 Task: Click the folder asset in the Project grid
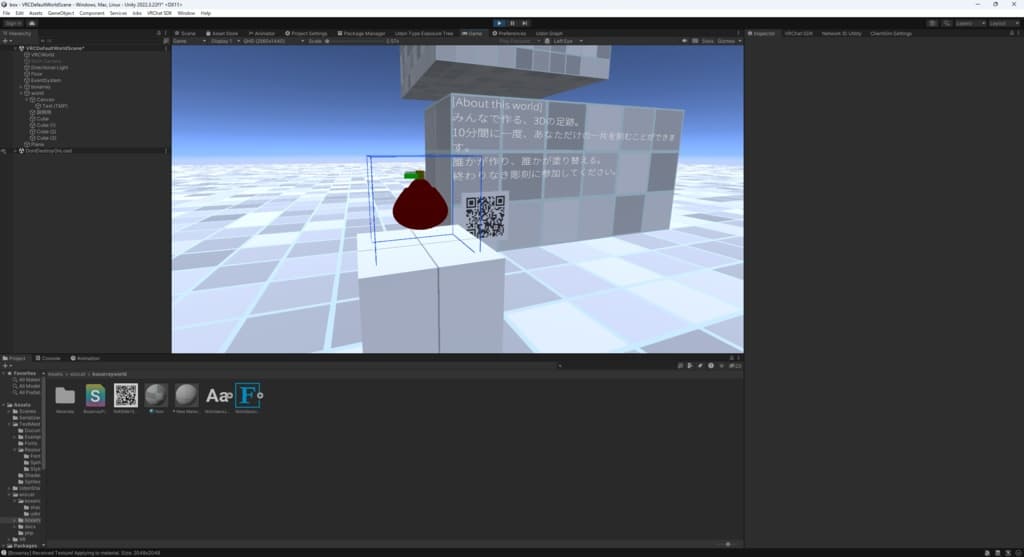click(65, 395)
